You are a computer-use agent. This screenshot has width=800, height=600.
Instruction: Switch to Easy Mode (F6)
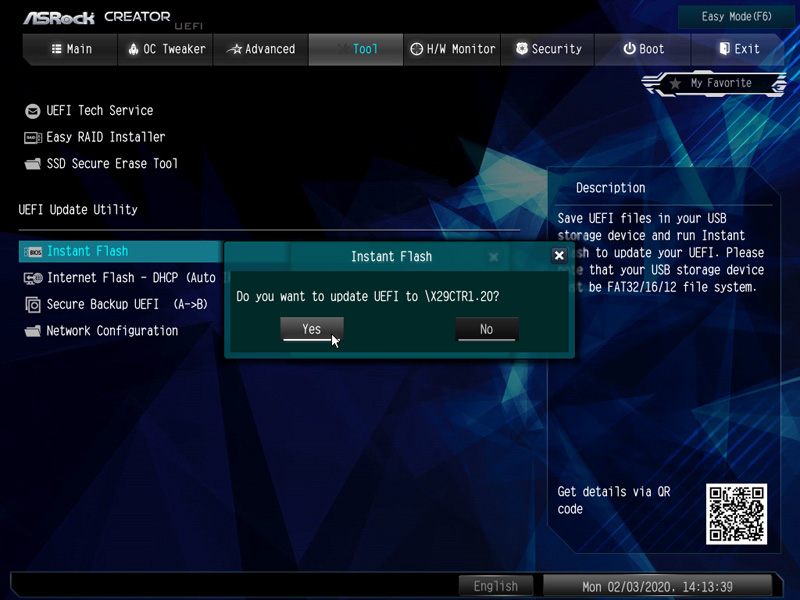(x=736, y=17)
